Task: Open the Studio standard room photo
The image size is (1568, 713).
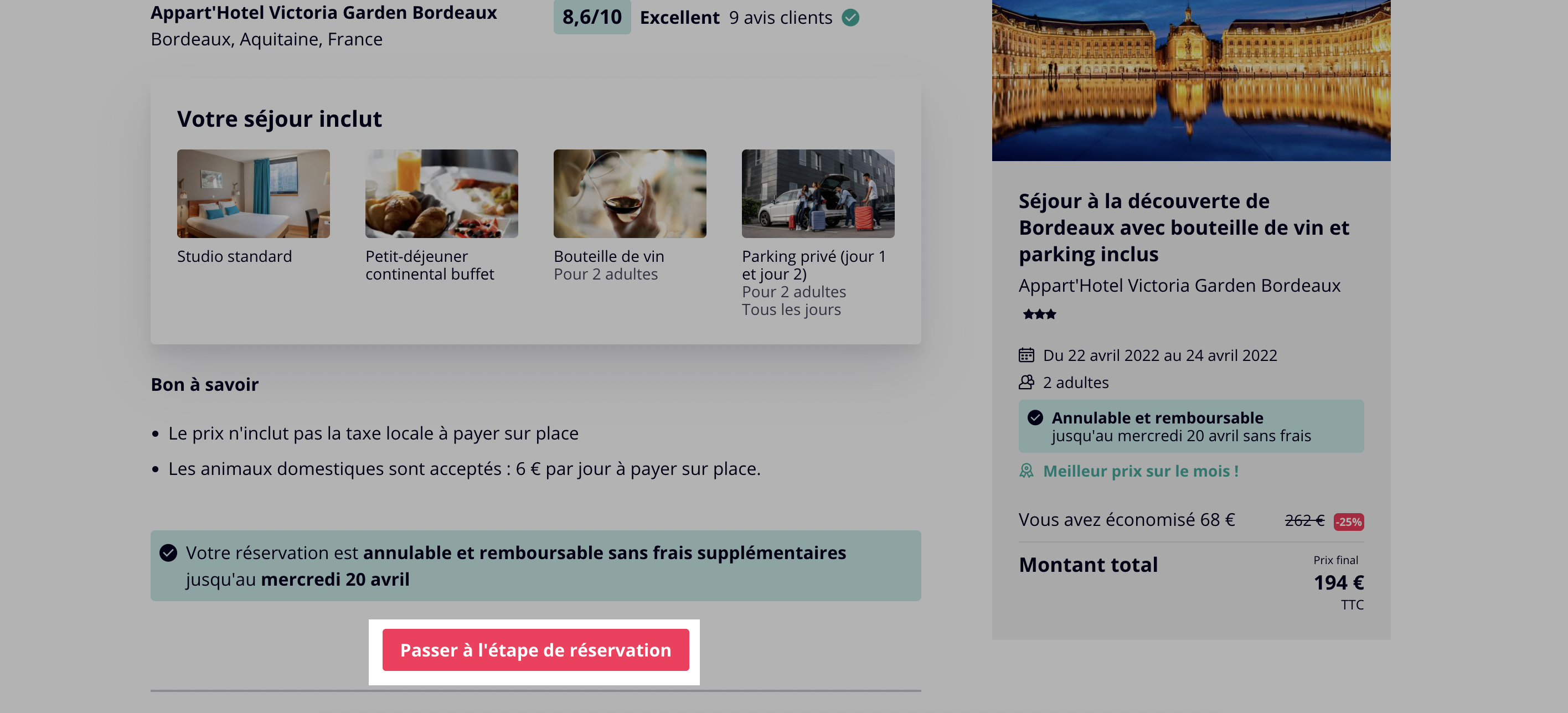Action: [x=253, y=193]
